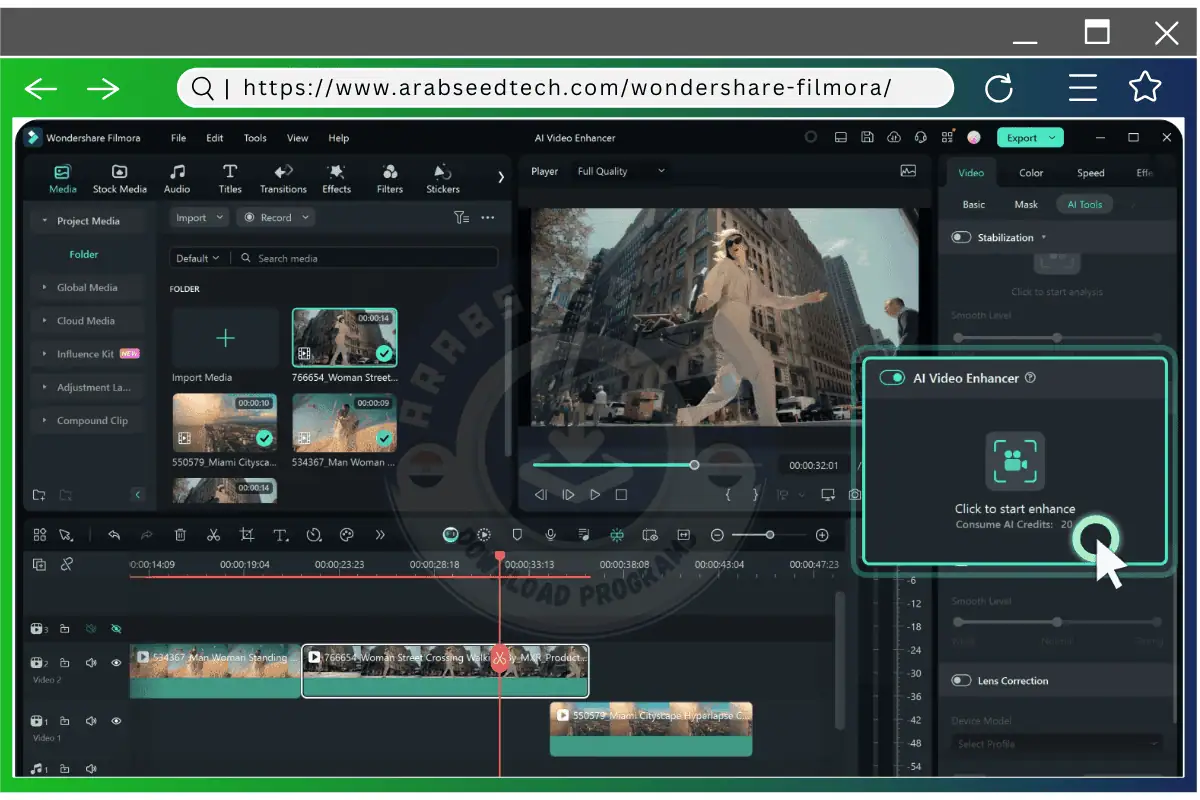Select the Crop tool in the toolbar
1200x800 pixels.
tap(246, 534)
